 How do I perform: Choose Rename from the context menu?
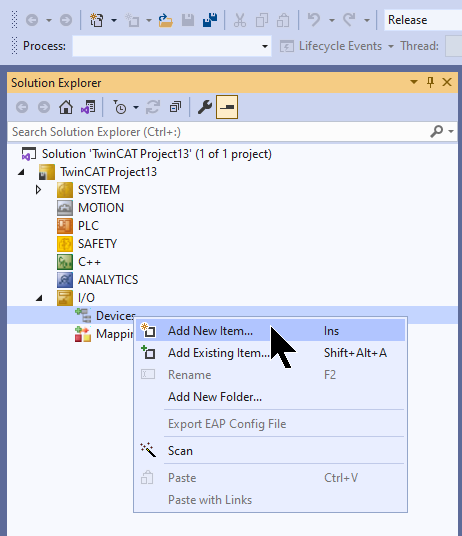pos(270,375)
